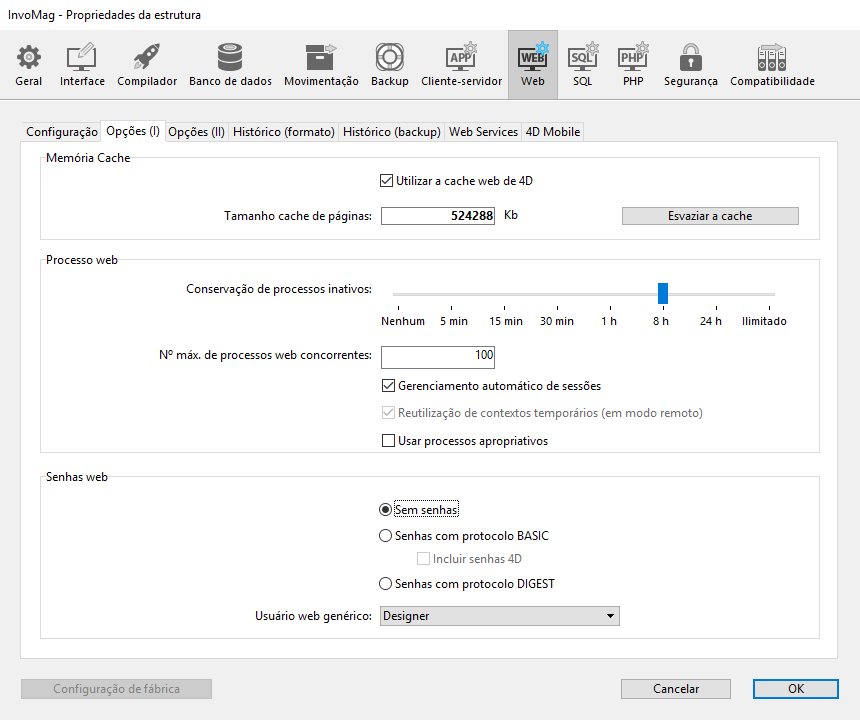The height and width of the screenshot is (720, 860).
Task: Open the PHP settings icon
Action: click(x=633, y=65)
